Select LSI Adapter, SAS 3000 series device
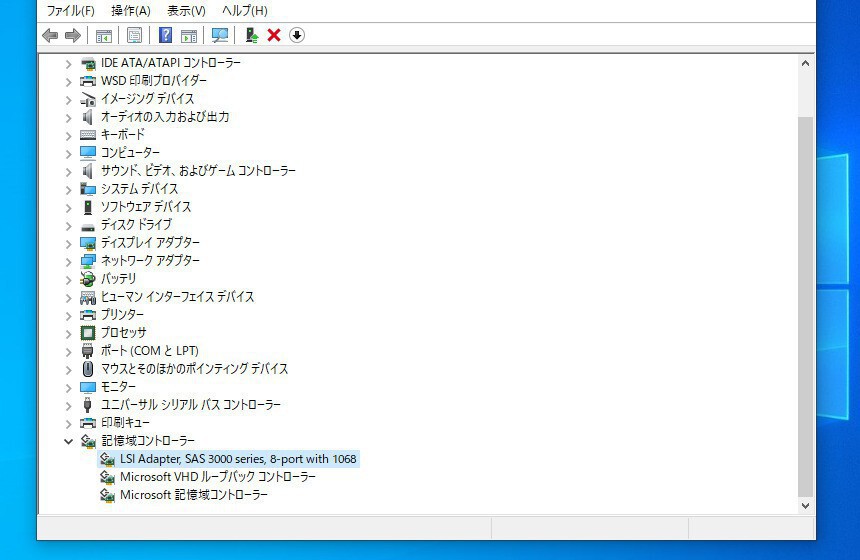 [x=238, y=459]
